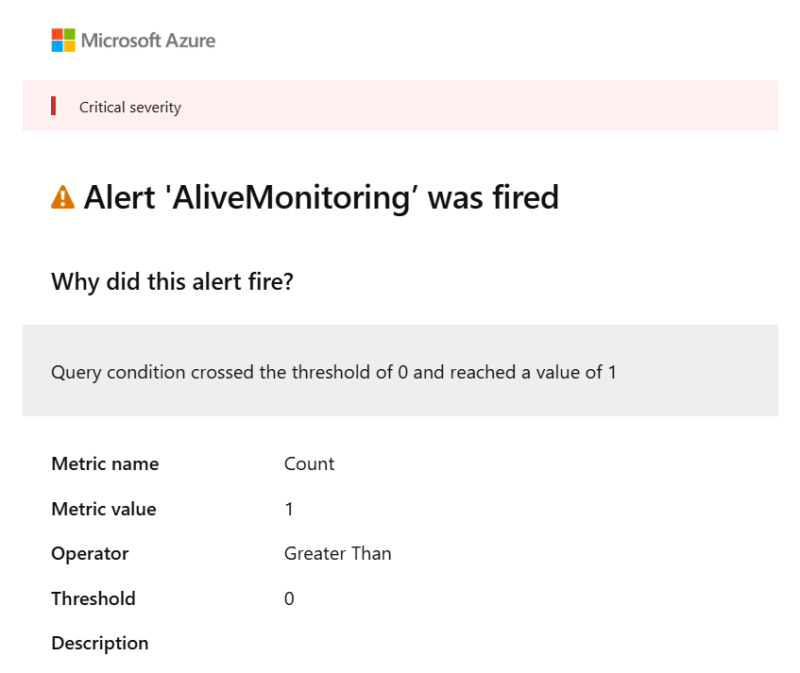Click the Metric value label
This screenshot has width=800, height=673.
tap(104, 509)
